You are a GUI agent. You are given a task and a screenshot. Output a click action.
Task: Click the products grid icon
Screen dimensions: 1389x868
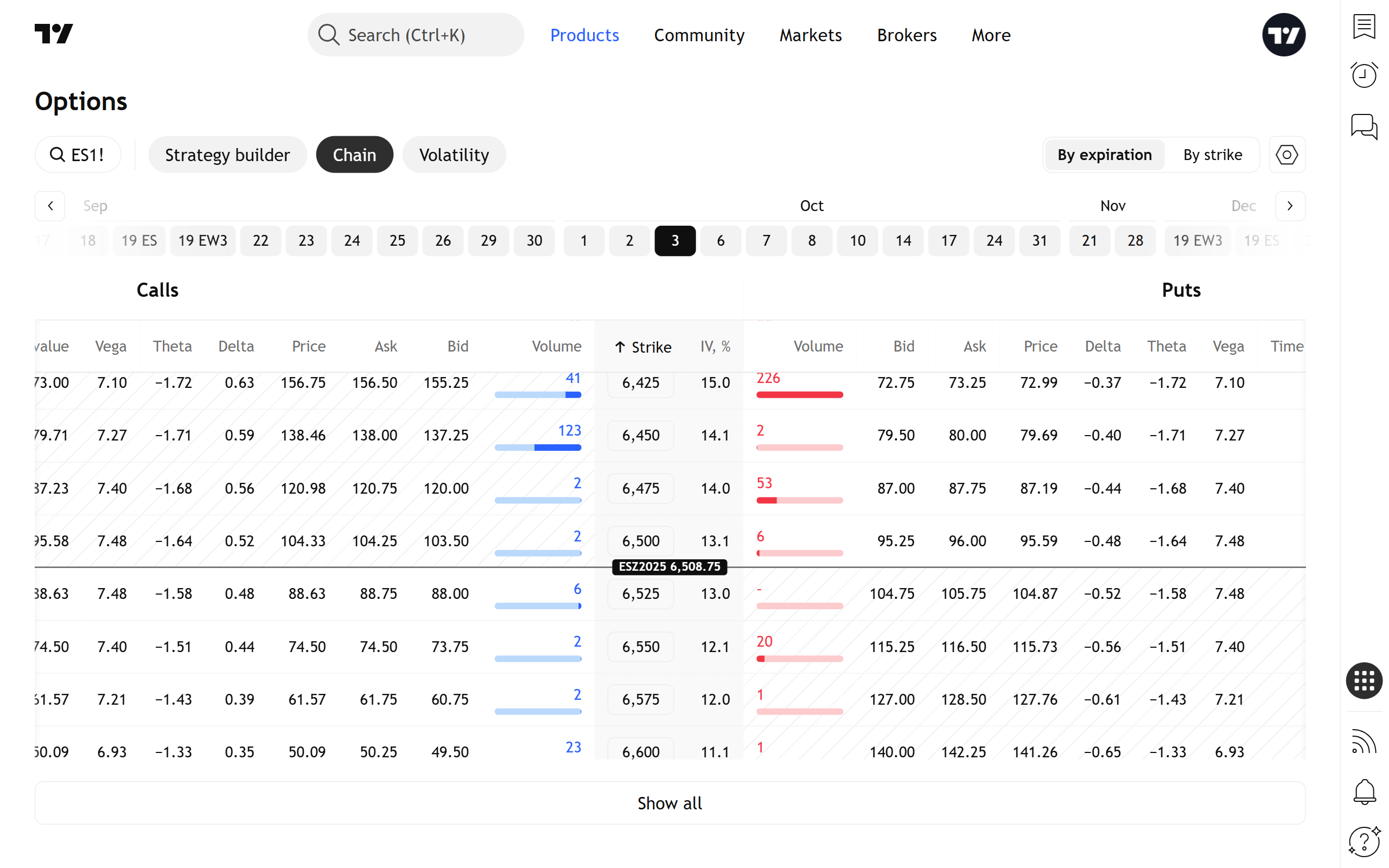pyautogui.click(x=1363, y=681)
